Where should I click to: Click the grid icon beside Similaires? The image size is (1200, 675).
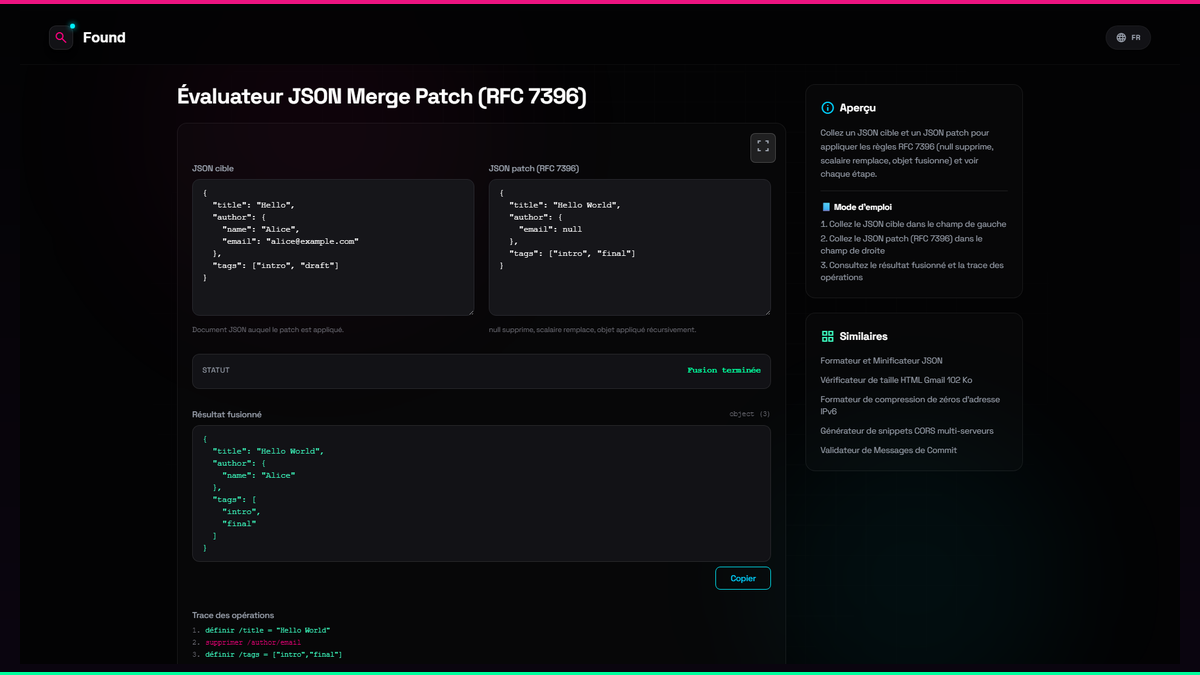(x=827, y=337)
